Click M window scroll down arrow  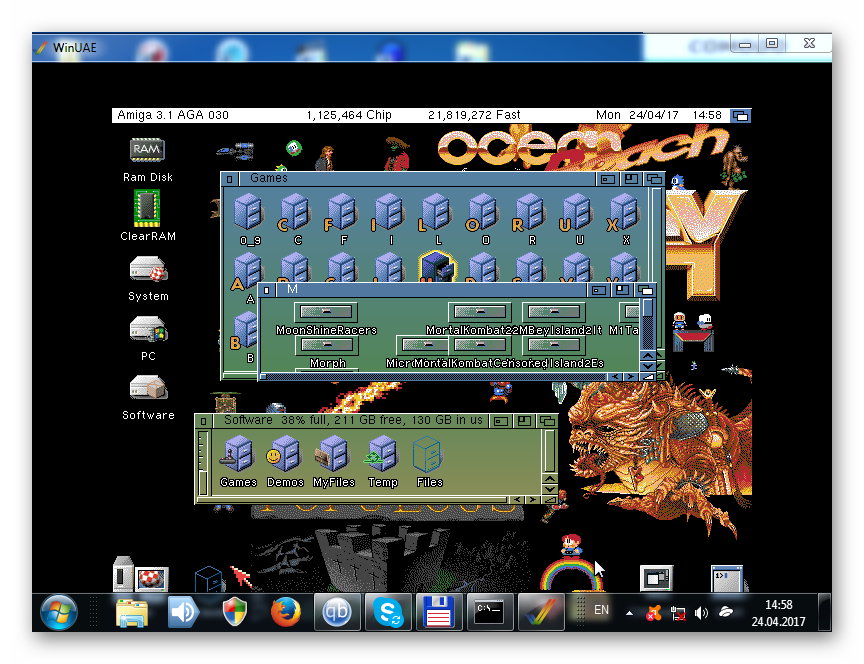647,366
